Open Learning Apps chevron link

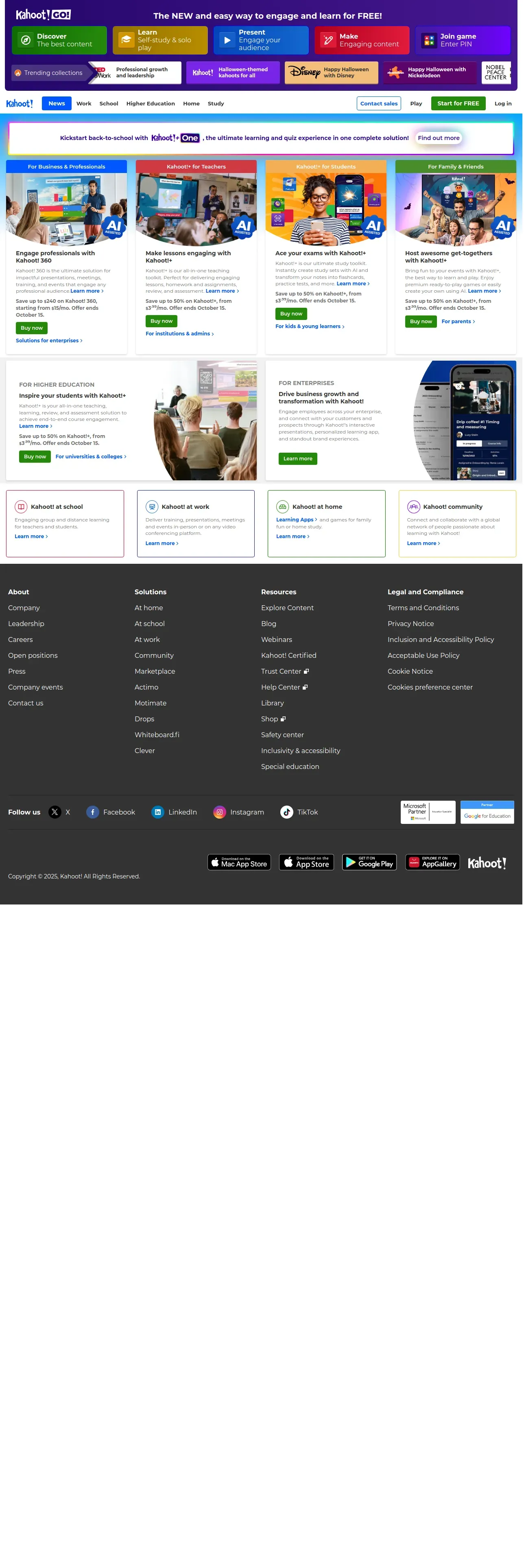pyautogui.click(x=297, y=520)
